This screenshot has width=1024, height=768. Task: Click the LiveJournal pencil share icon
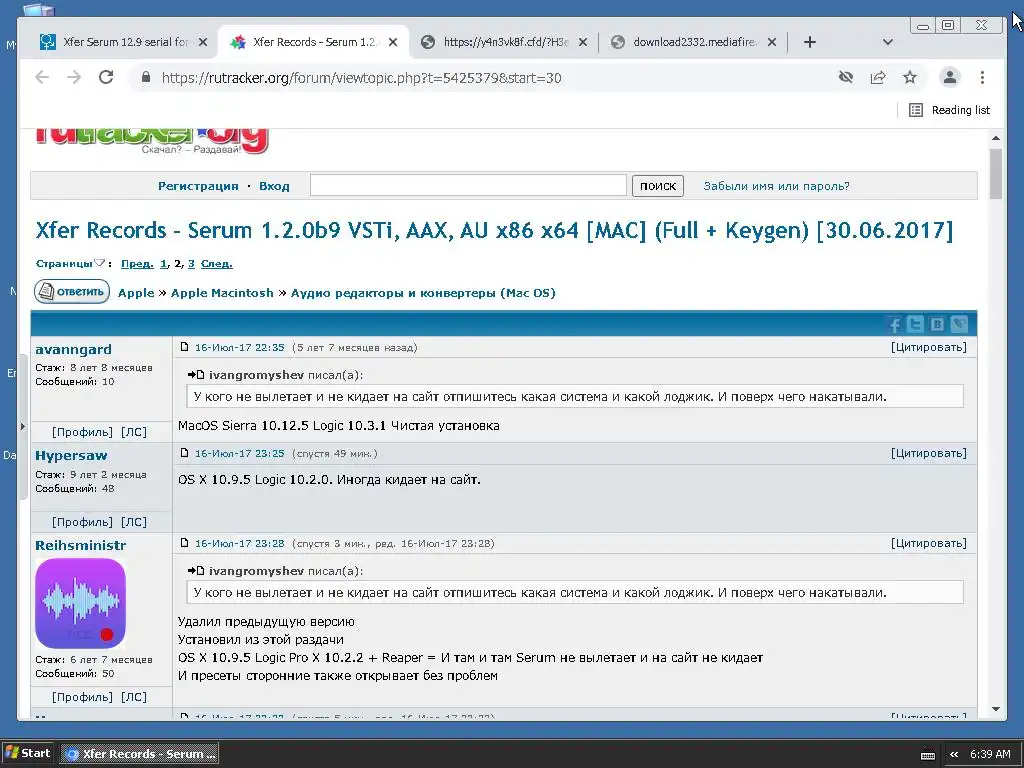click(x=959, y=324)
